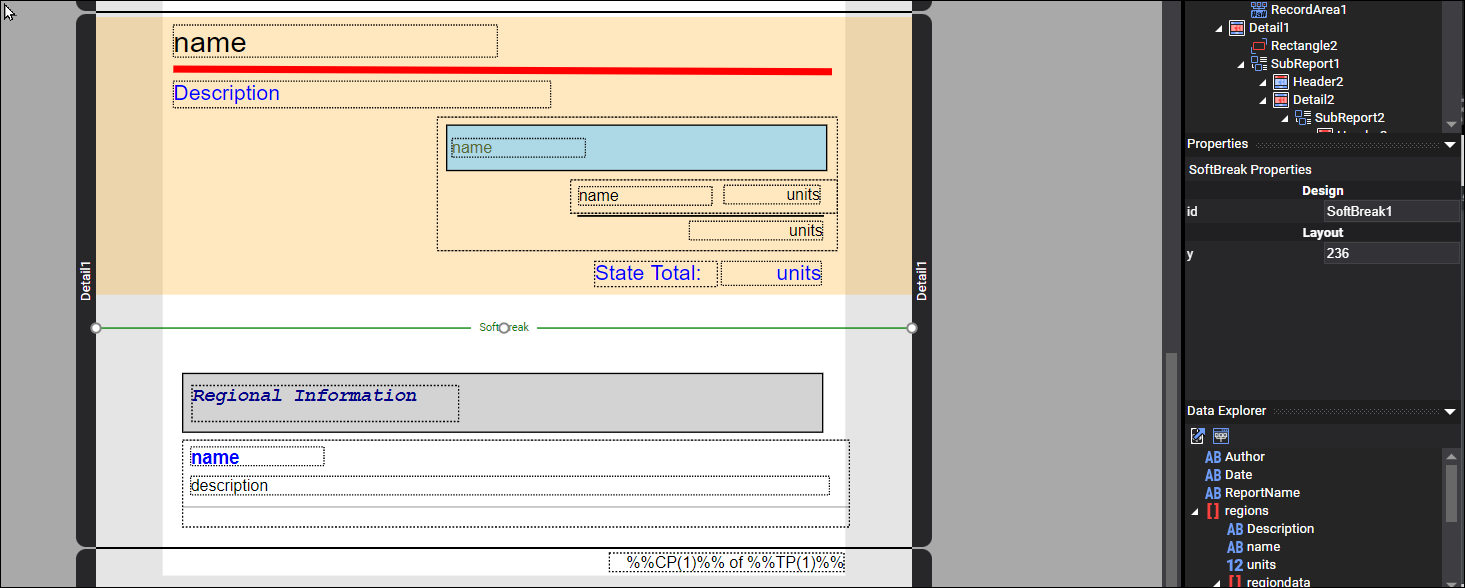
Task: Click the y layout field showing 236
Action: tap(1390, 254)
